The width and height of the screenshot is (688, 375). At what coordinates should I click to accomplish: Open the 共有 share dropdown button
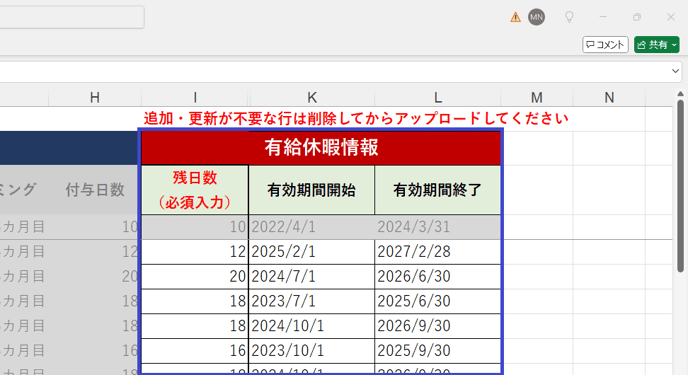point(656,45)
